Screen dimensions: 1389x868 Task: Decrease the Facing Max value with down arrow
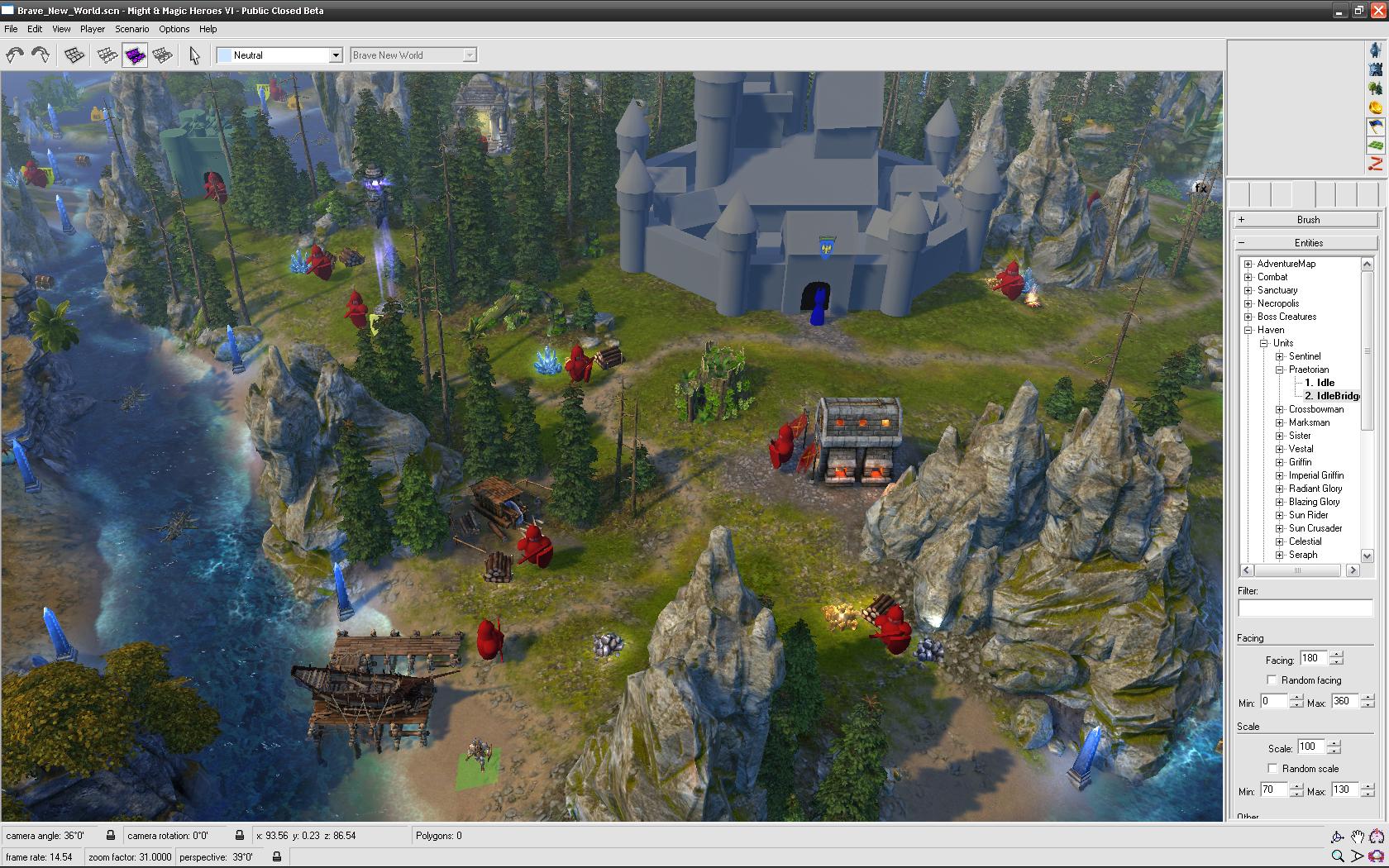pyautogui.click(x=1368, y=705)
